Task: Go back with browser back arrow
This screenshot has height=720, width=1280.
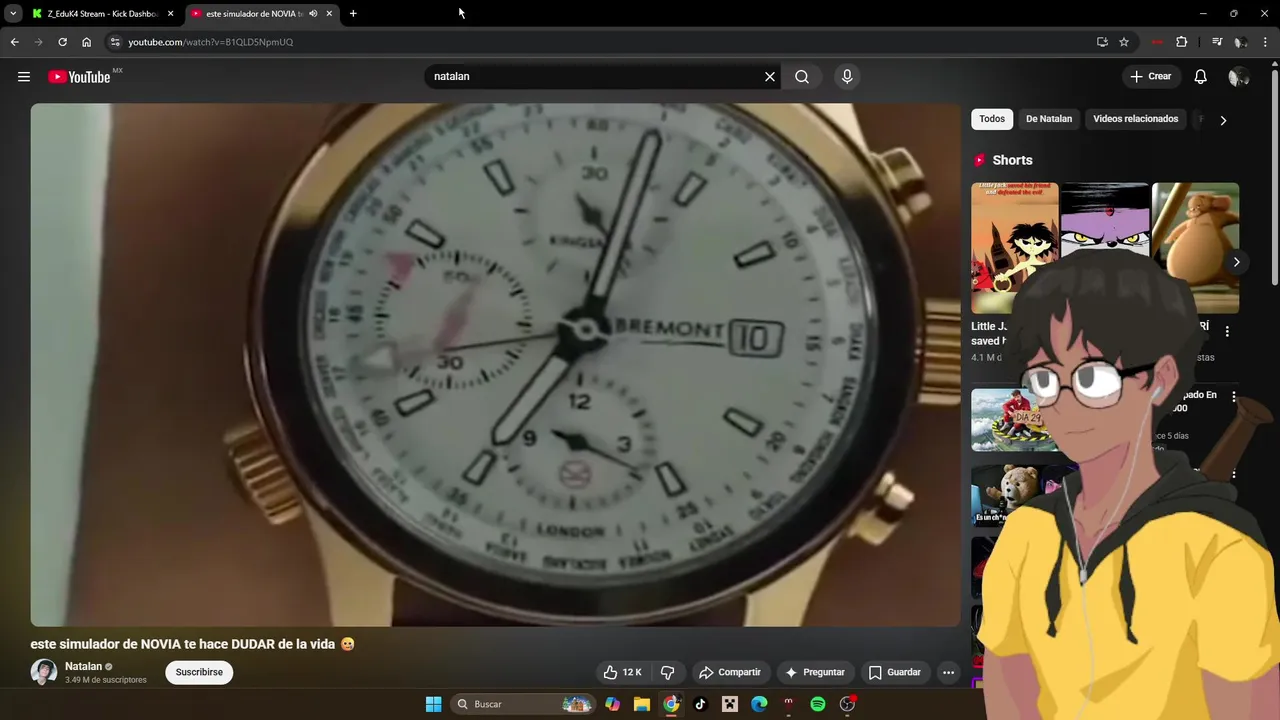Action: [x=14, y=42]
